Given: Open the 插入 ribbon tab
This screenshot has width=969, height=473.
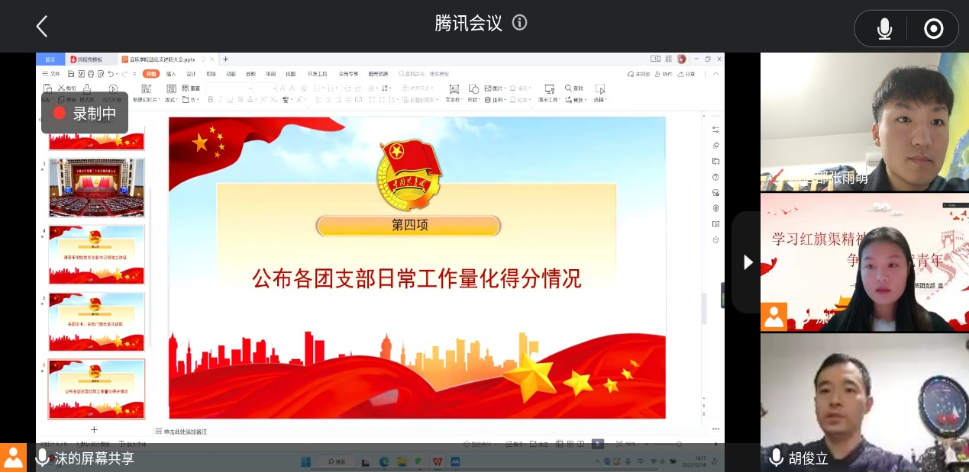Looking at the screenshot, I should (171, 73).
